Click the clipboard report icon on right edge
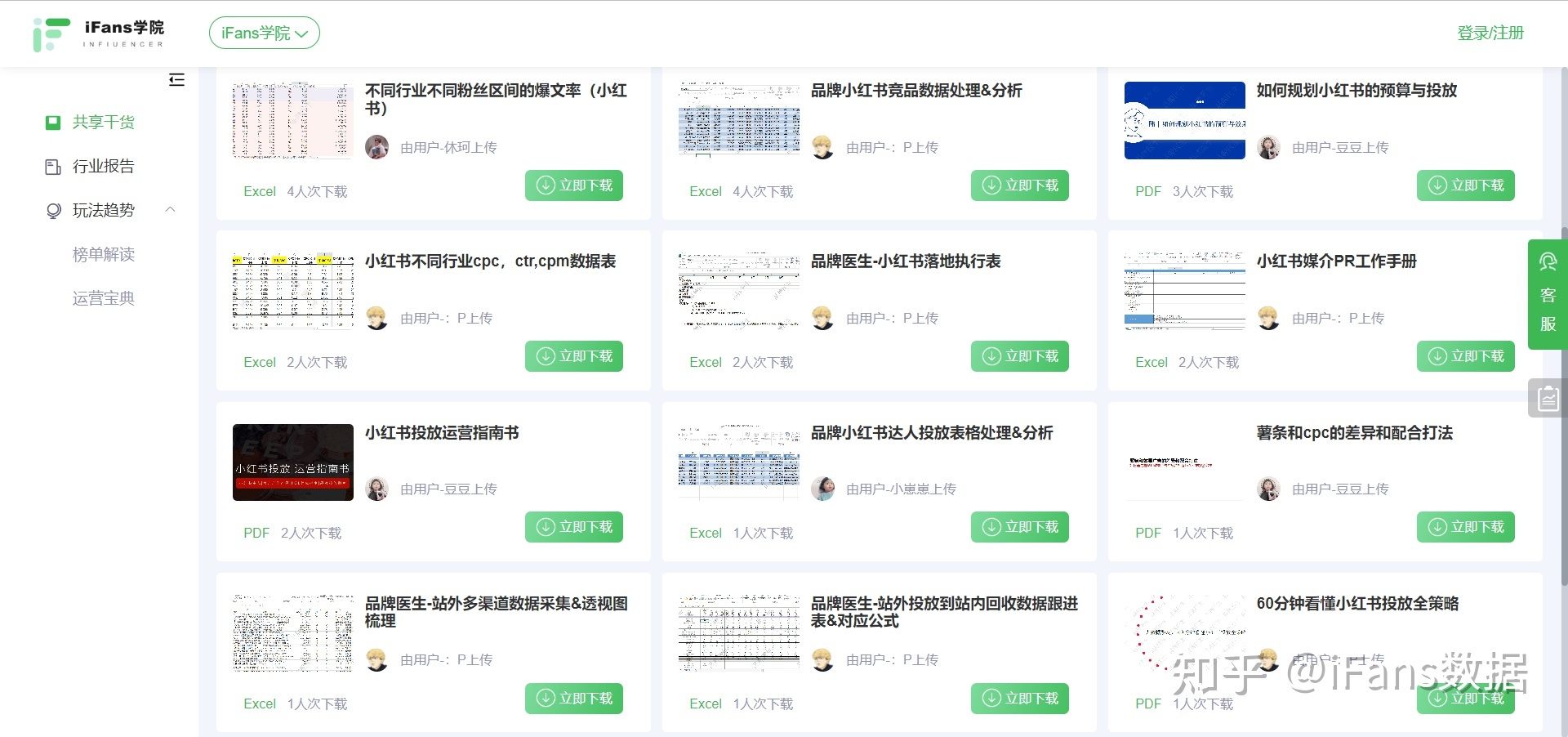 pos(1548,398)
